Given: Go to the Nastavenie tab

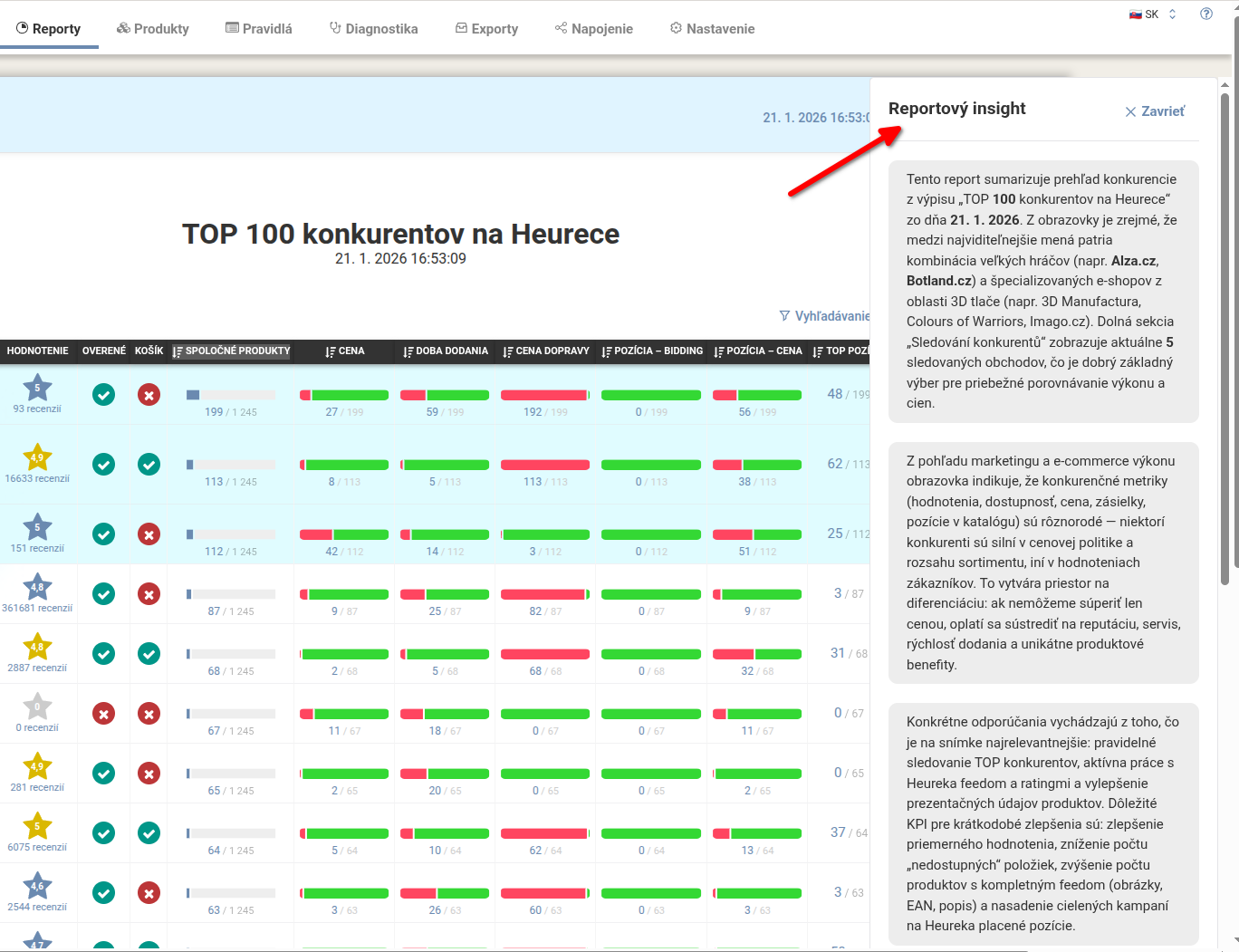Looking at the screenshot, I should point(712,29).
